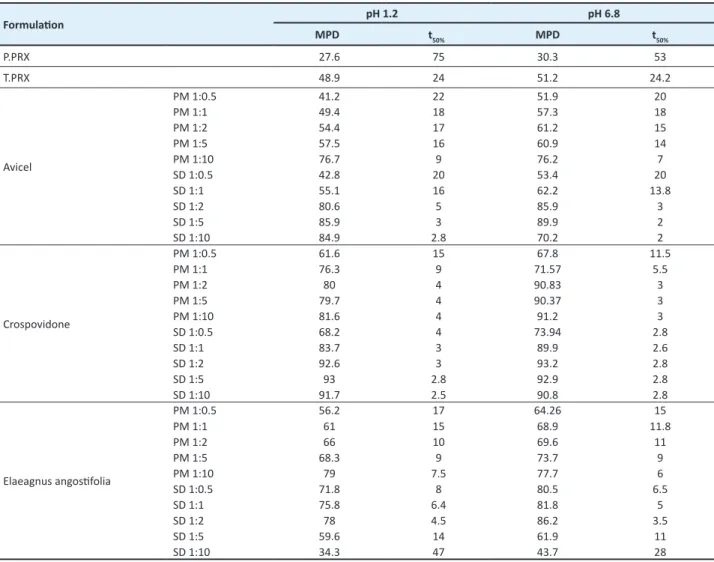Click the cell showing 71.57

(x=547, y=269)
